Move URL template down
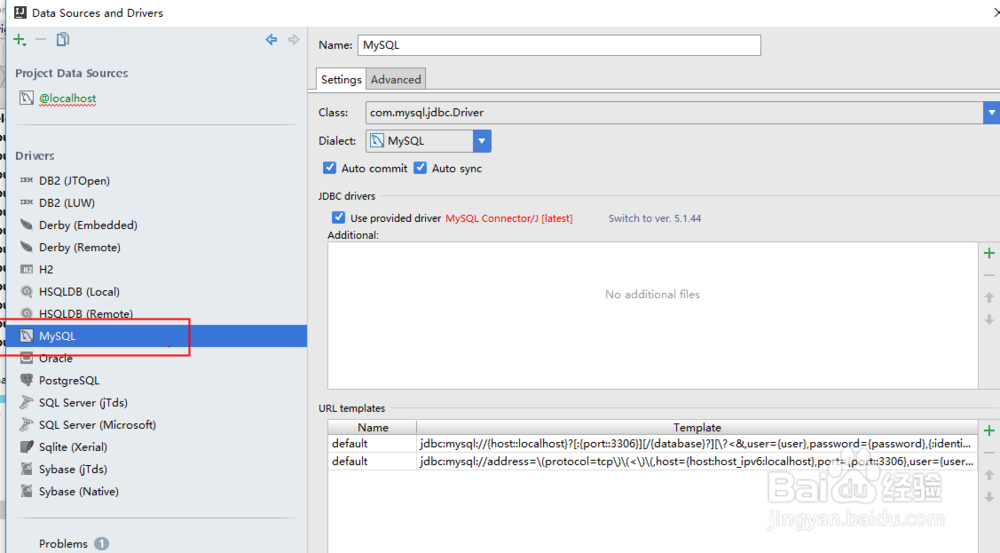 pos(989,496)
